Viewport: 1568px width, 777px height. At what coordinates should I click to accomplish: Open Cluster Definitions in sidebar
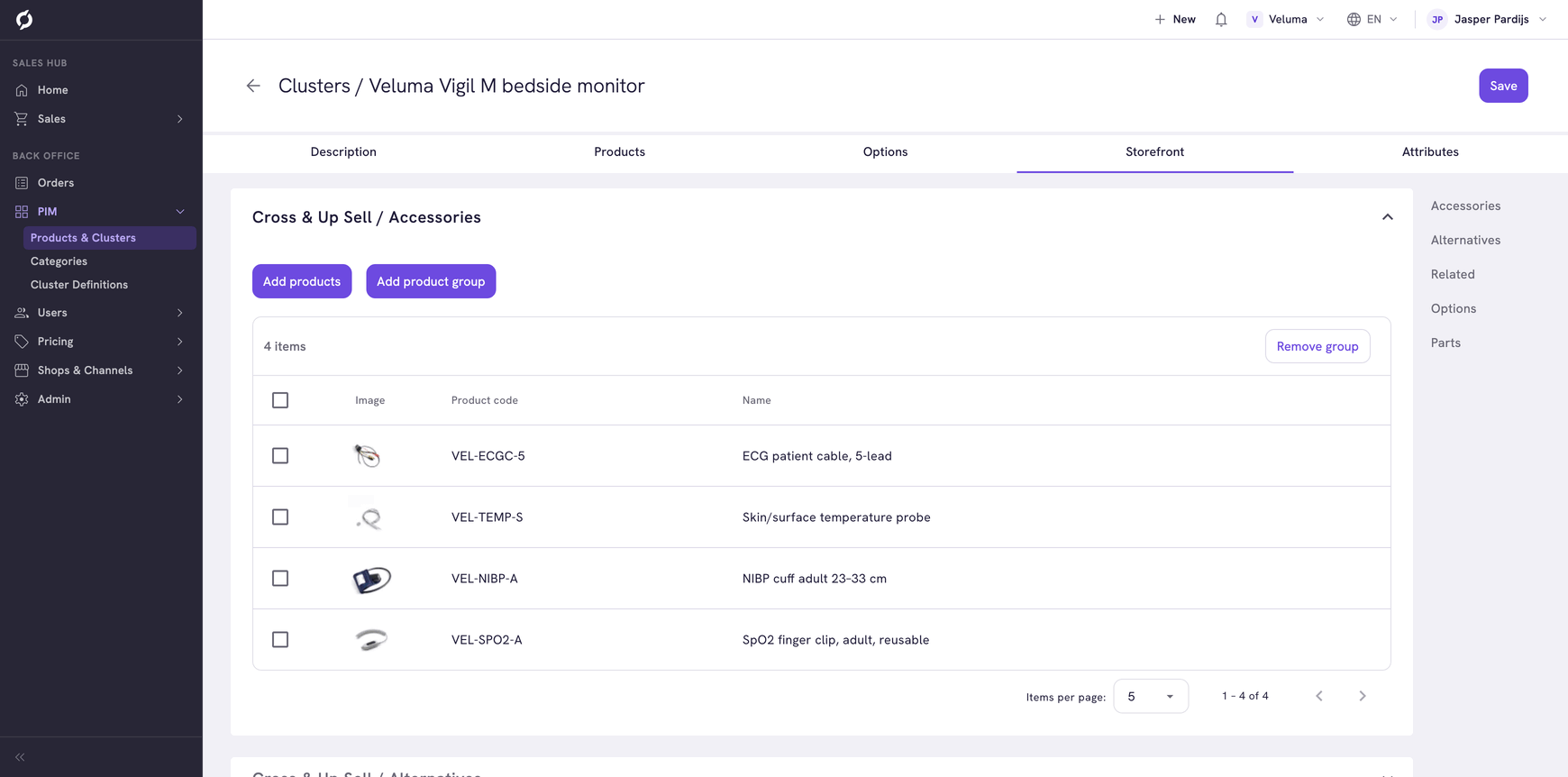[79, 285]
